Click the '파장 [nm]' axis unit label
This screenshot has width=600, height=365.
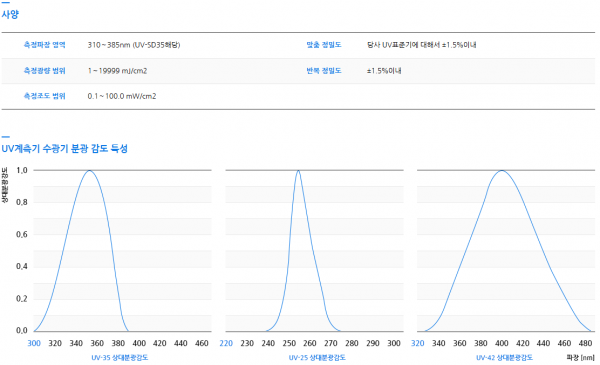(580, 357)
